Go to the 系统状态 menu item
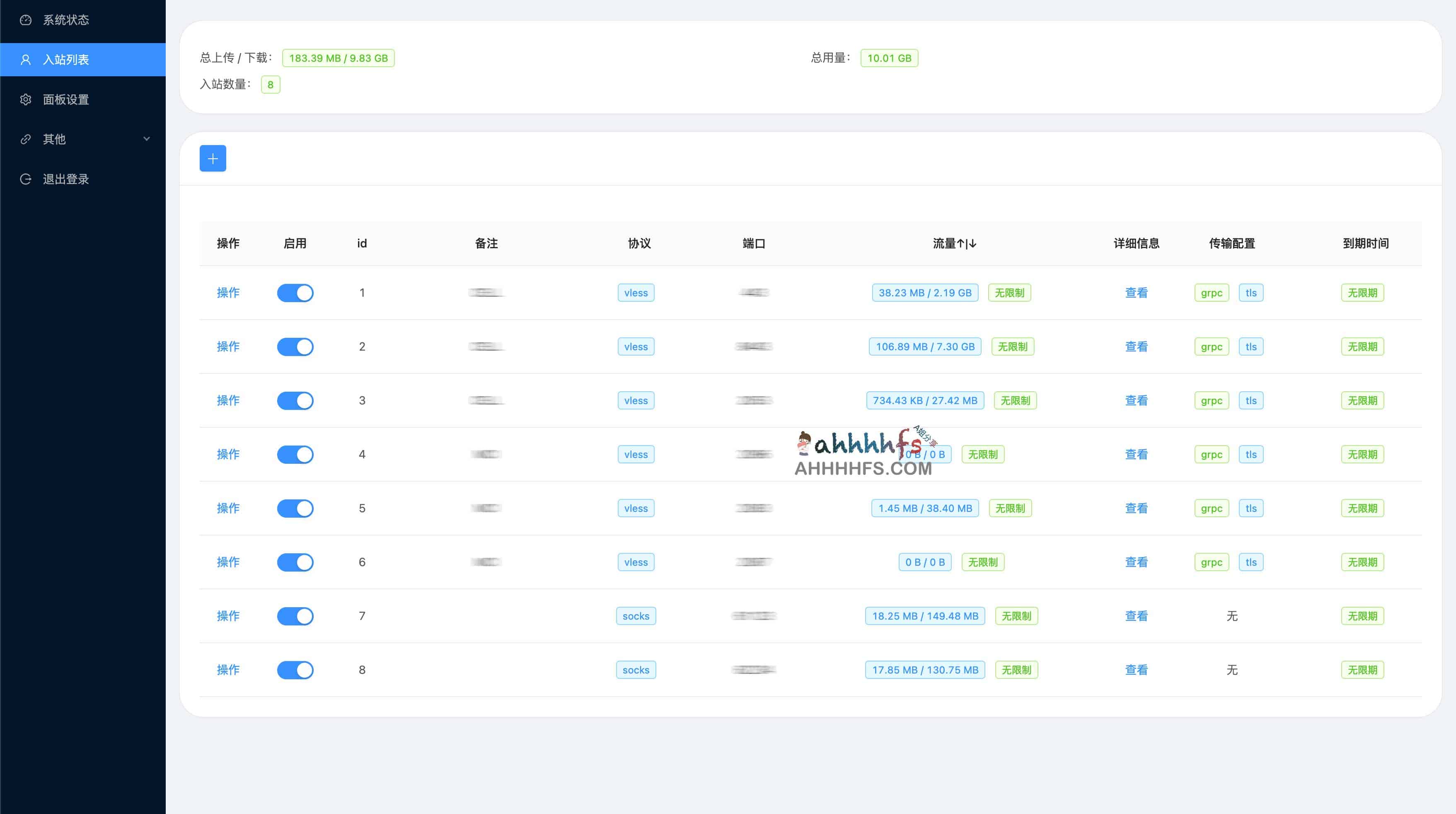The image size is (1456, 814). coord(65,20)
